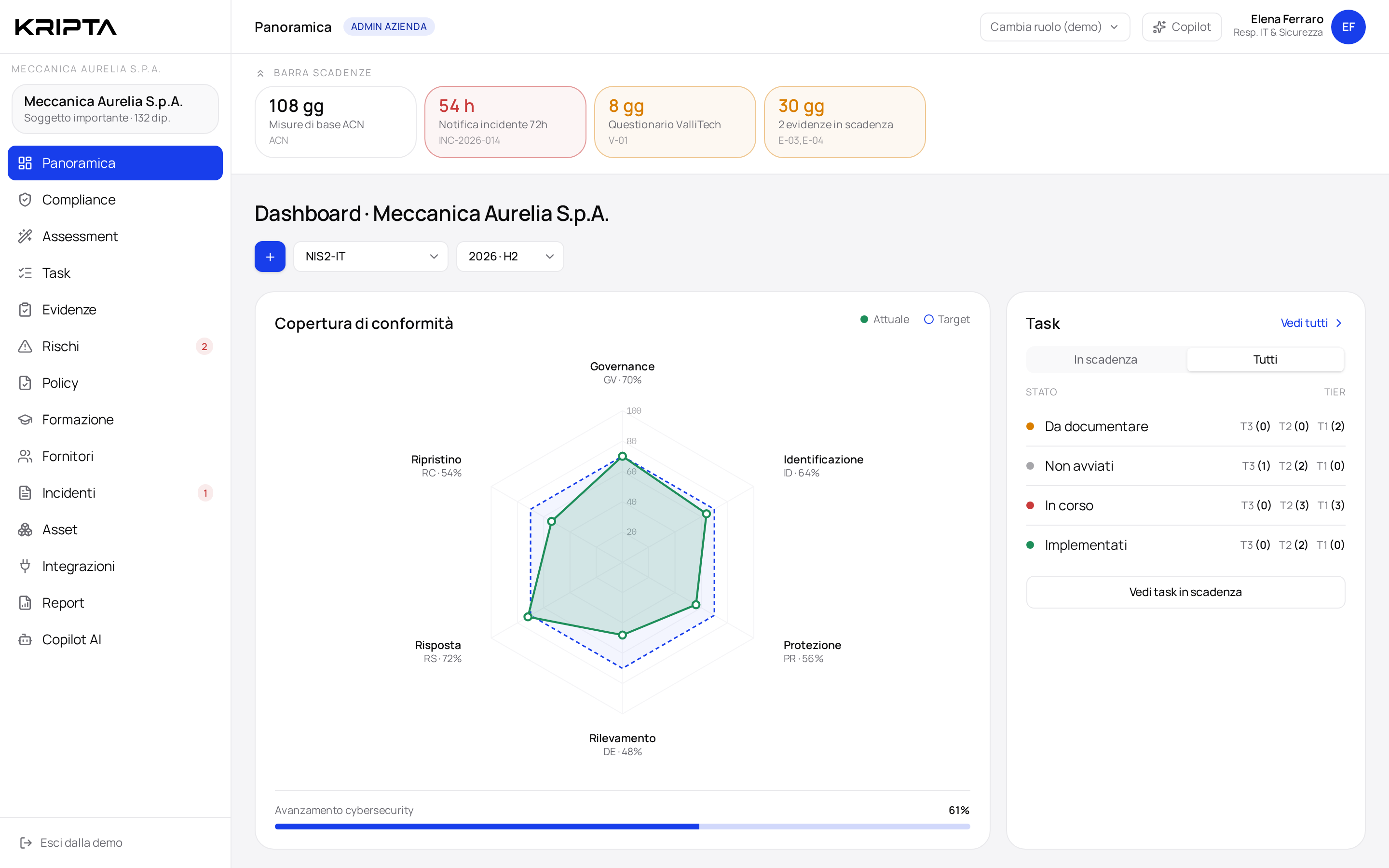Viewport: 1389px width, 868px height.
Task: Click the Ripristino RC · 54% label
Action: (436, 465)
